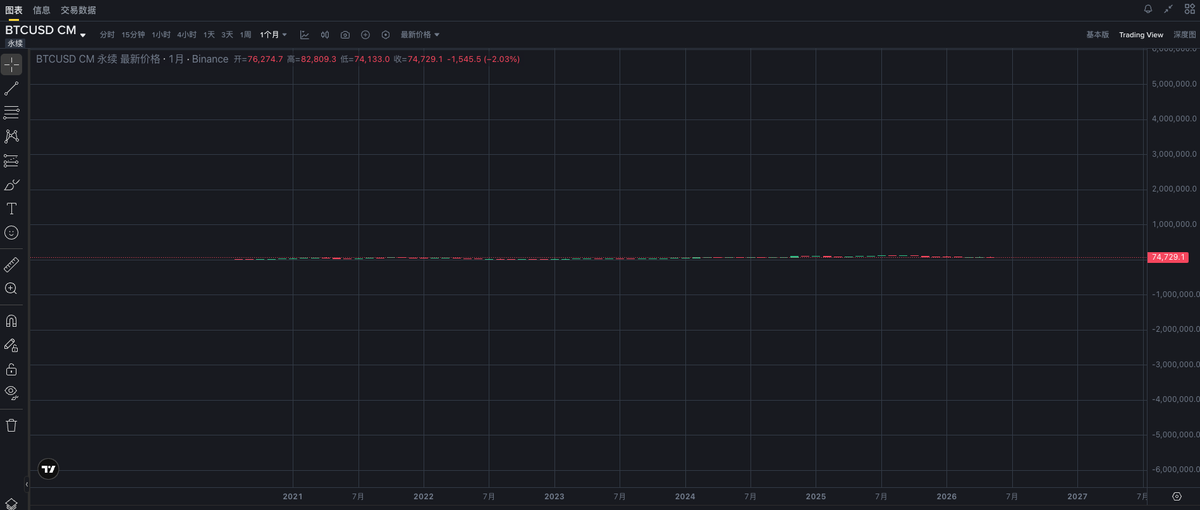Image resolution: width=1200 pixels, height=510 pixels.
Task: Set interval to 1小时
Action: (161, 34)
